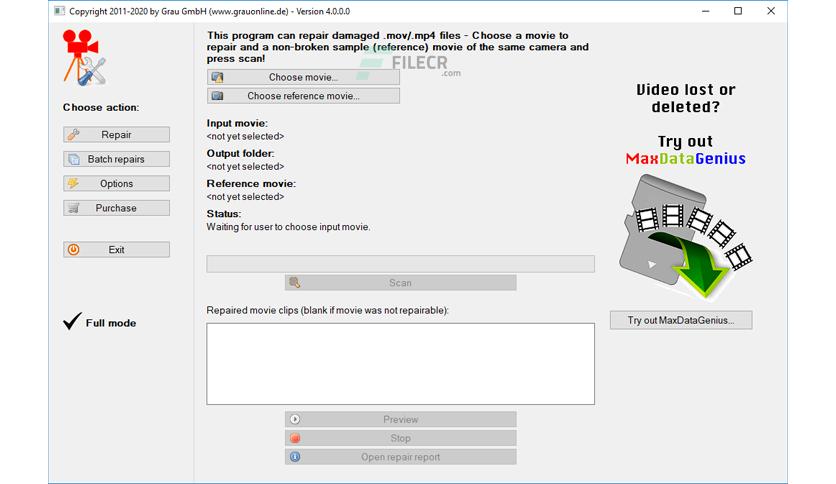Open Batch repairs
This screenshot has width=836, height=484.
coord(116,159)
